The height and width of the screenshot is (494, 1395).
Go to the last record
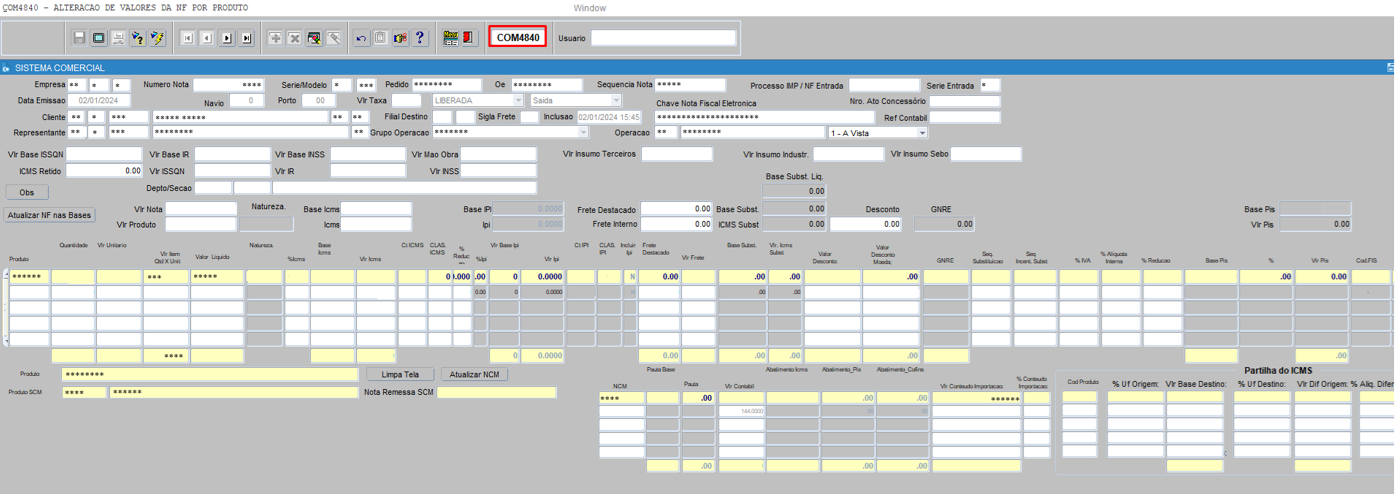pyautogui.click(x=246, y=38)
